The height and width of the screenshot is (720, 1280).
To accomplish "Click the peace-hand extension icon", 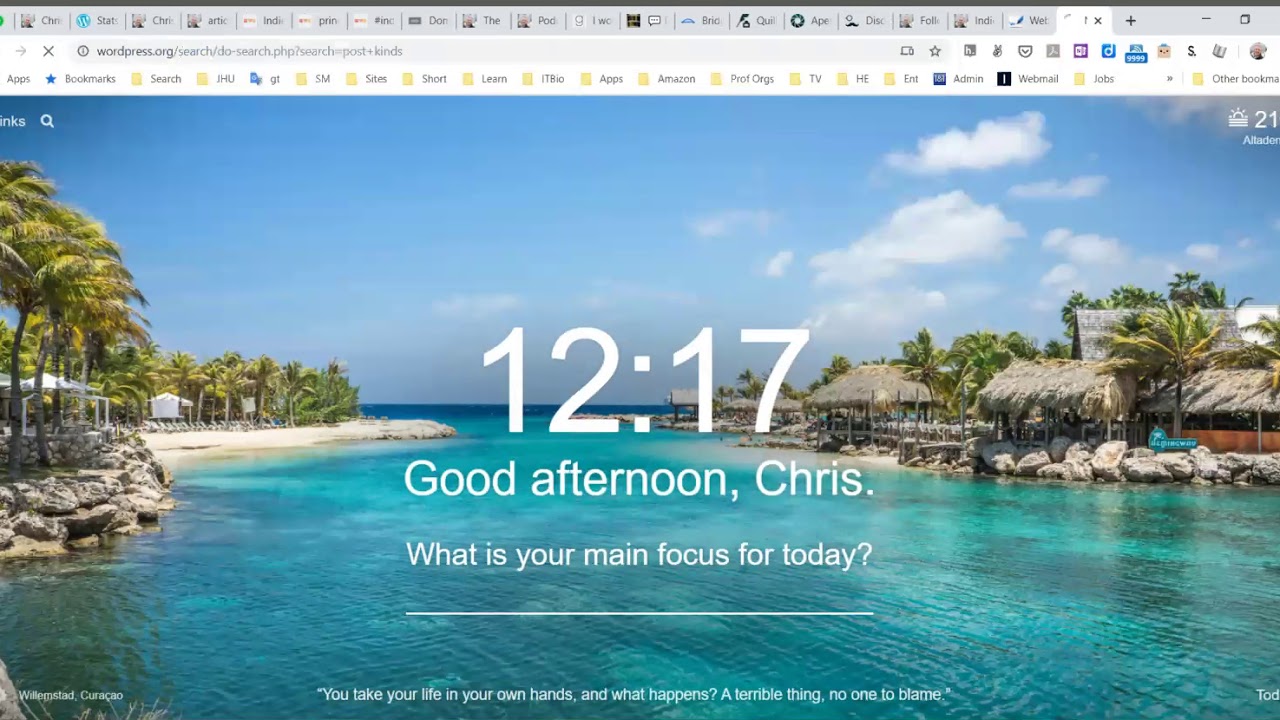I will 997,51.
